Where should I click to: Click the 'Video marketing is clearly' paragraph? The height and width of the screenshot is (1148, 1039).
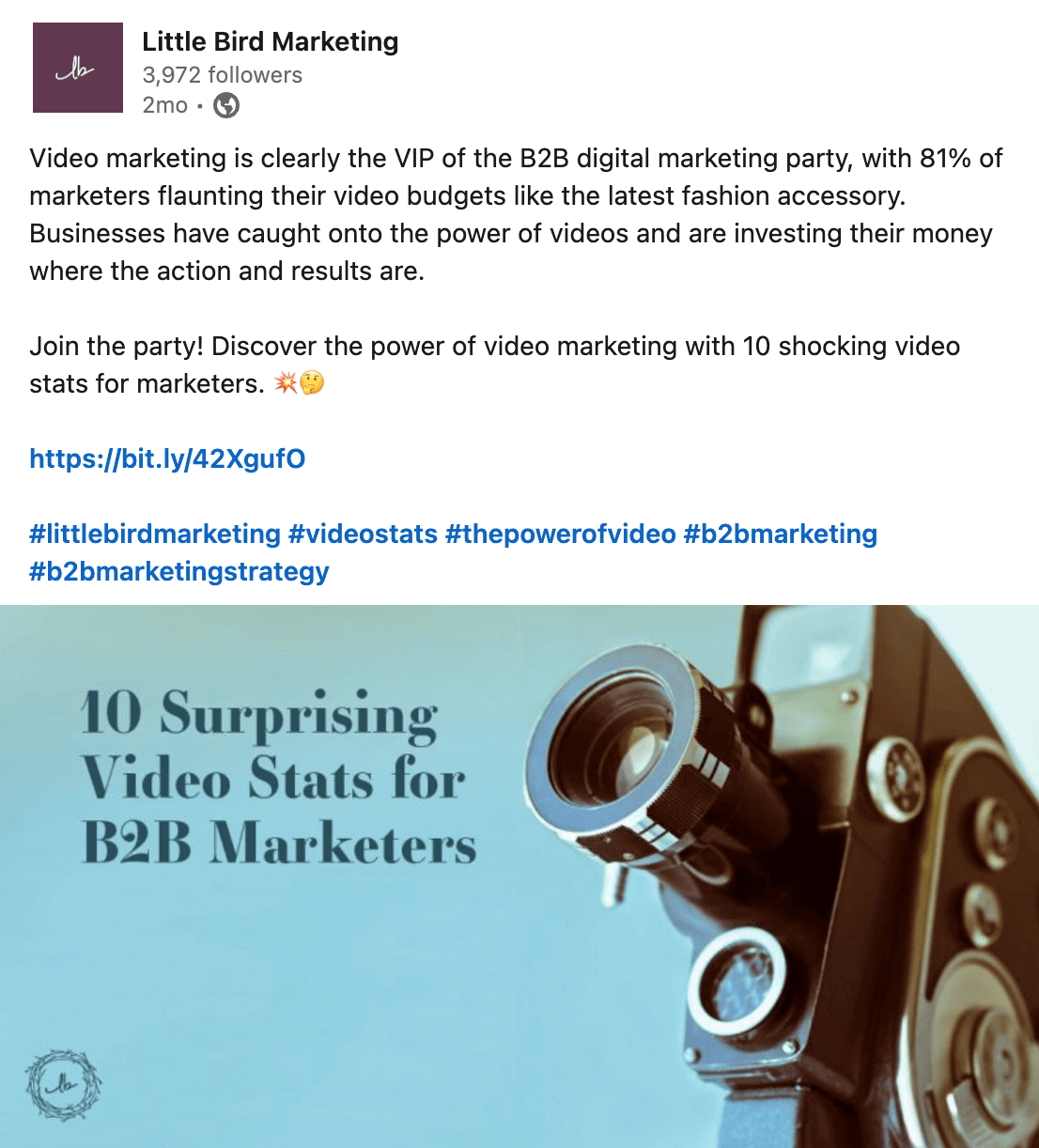click(515, 214)
